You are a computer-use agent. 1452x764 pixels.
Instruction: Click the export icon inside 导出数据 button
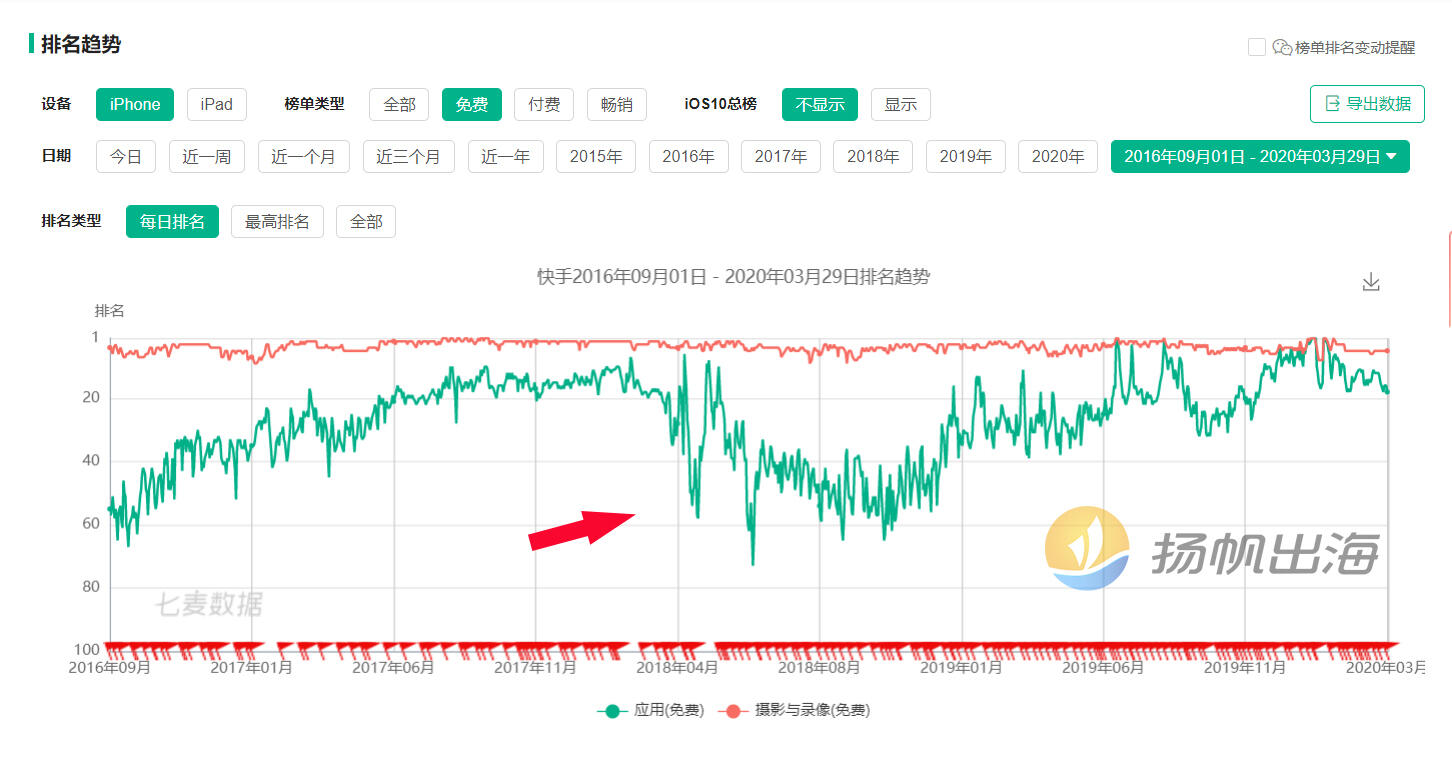point(1332,104)
